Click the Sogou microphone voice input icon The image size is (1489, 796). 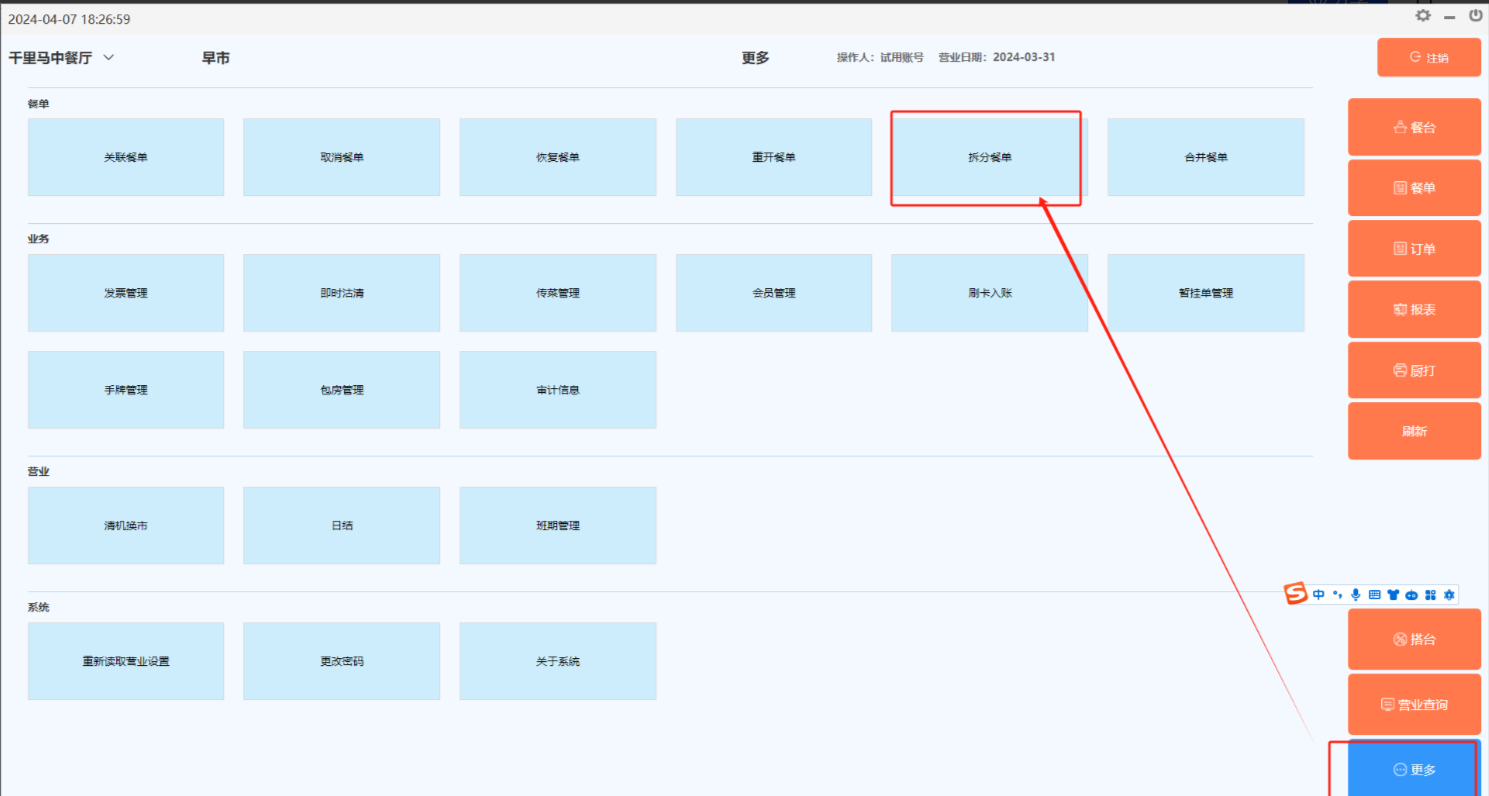(1356, 595)
